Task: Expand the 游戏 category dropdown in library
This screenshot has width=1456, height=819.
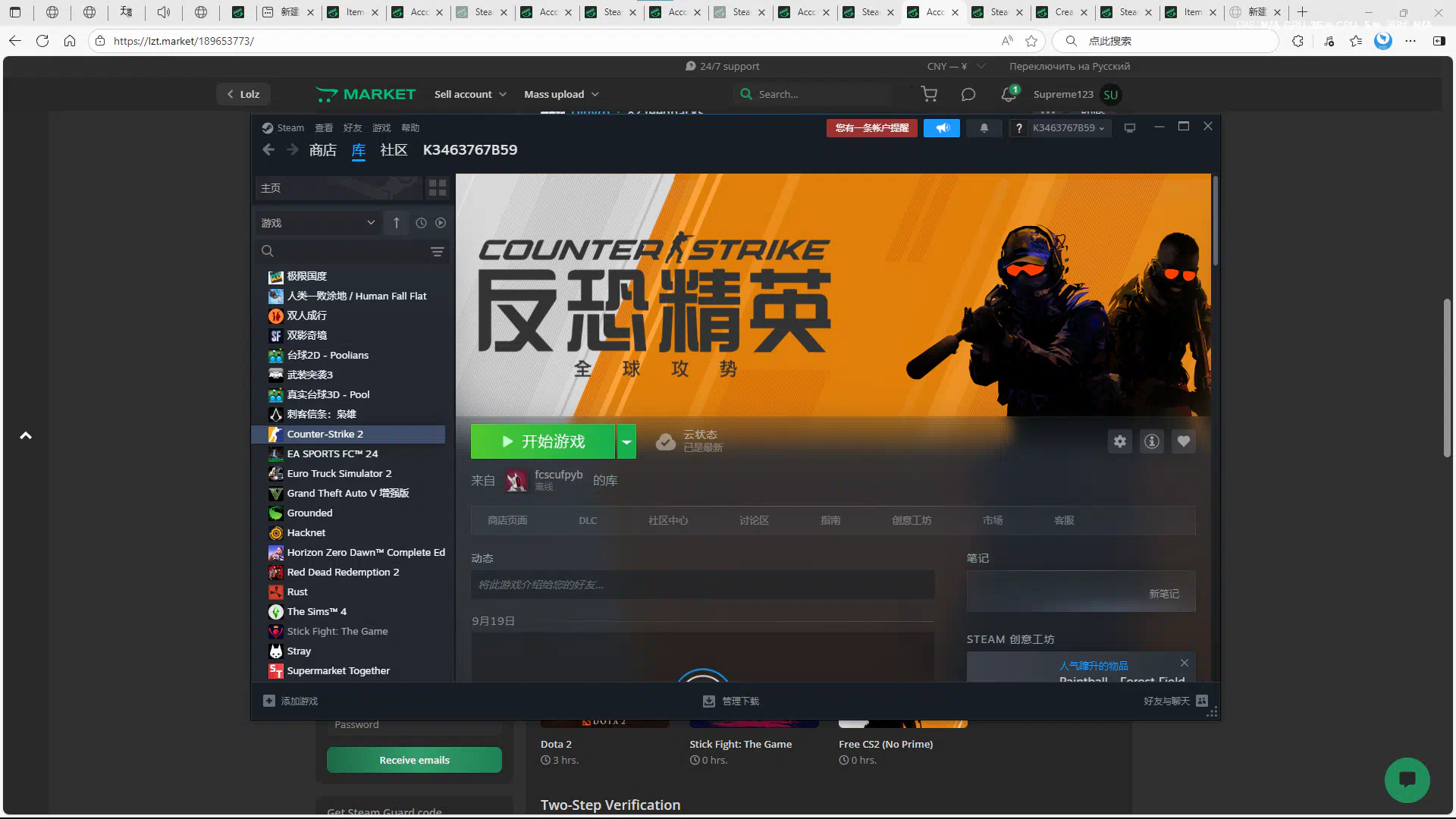Action: click(x=318, y=223)
